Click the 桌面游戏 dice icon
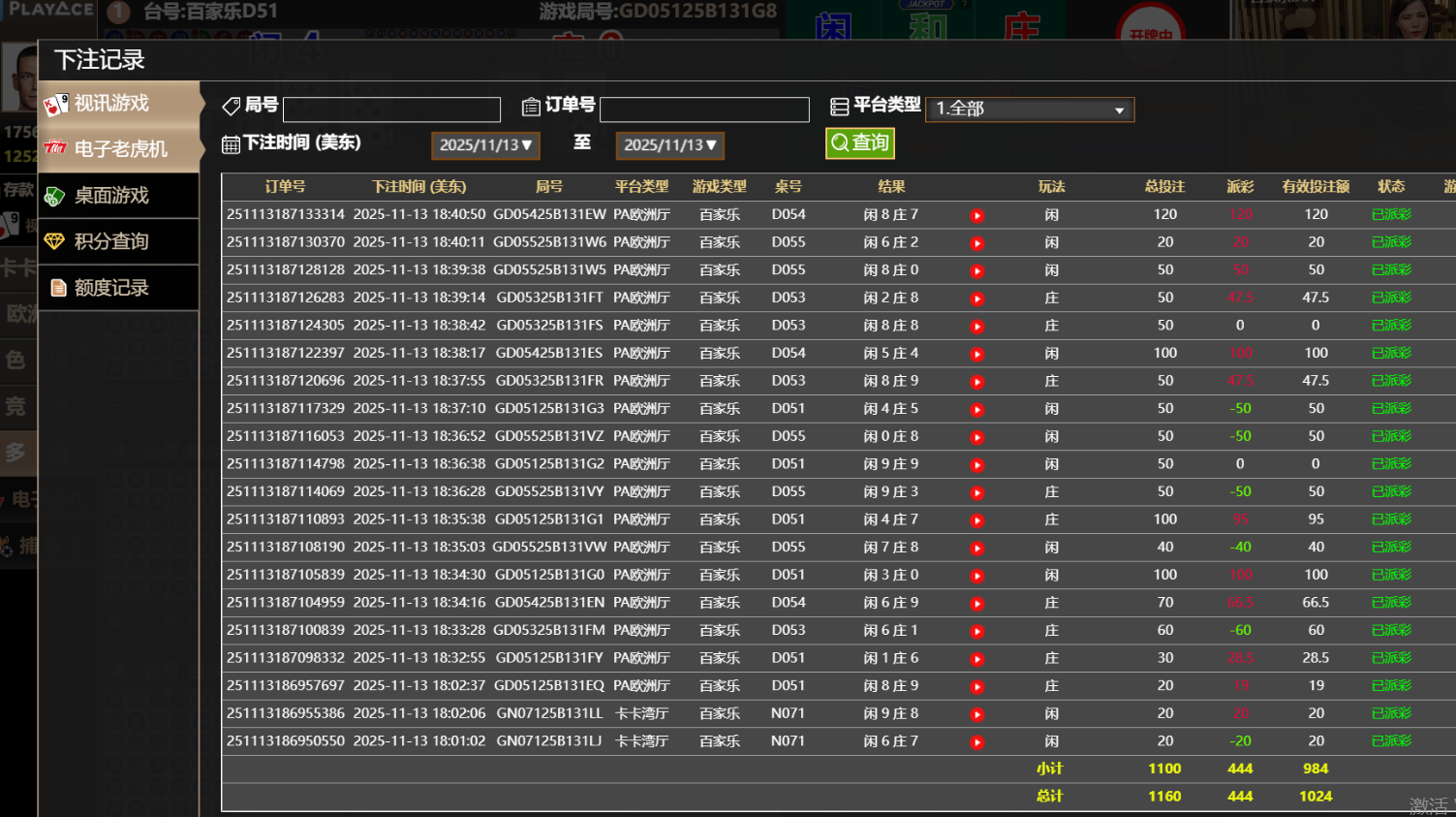The image size is (1456, 817). coord(55,196)
